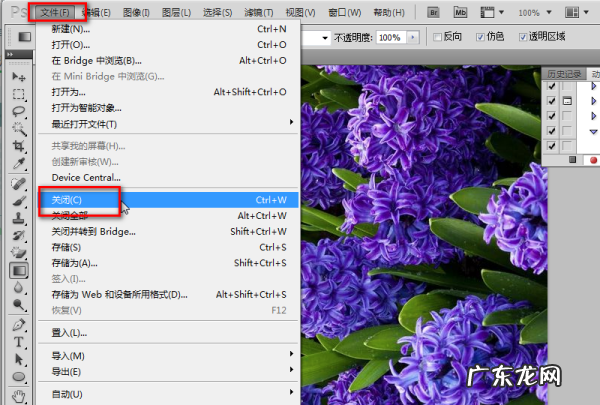Collapse the toolbox with the double-arrow icon
Screen dimensions: 600x405
coord(10,54)
